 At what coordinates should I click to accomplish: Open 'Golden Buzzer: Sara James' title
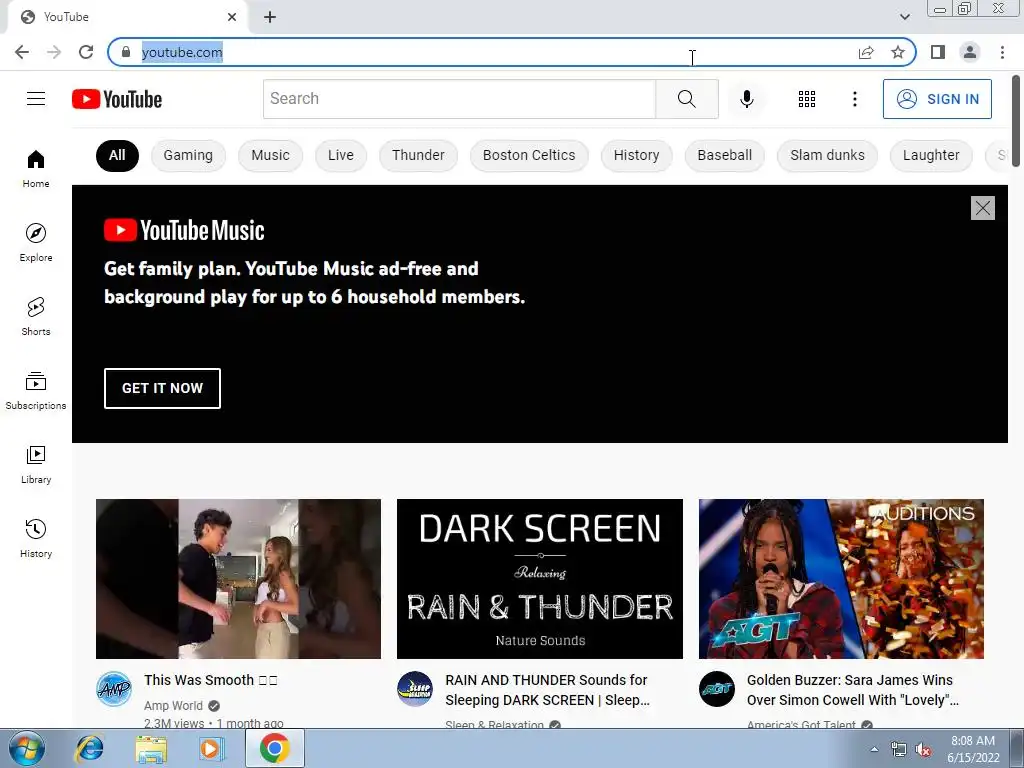[x=853, y=690]
